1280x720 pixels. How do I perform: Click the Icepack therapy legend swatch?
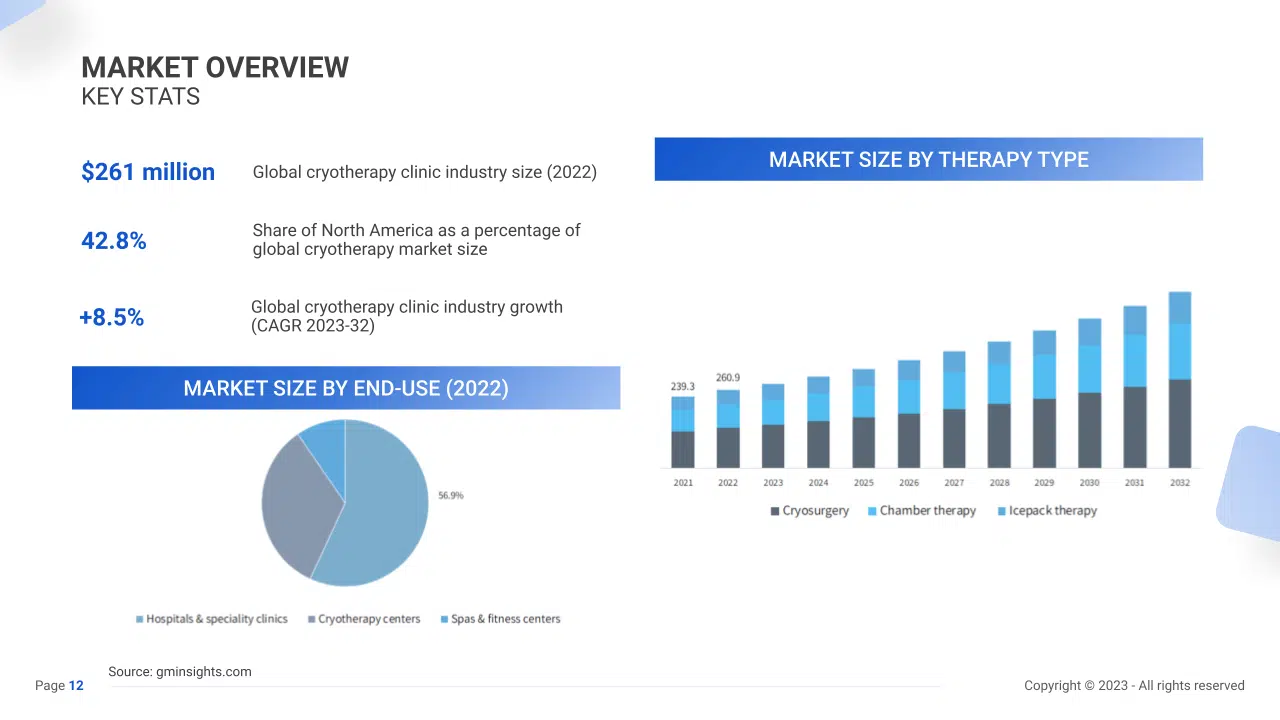pos(1001,511)
